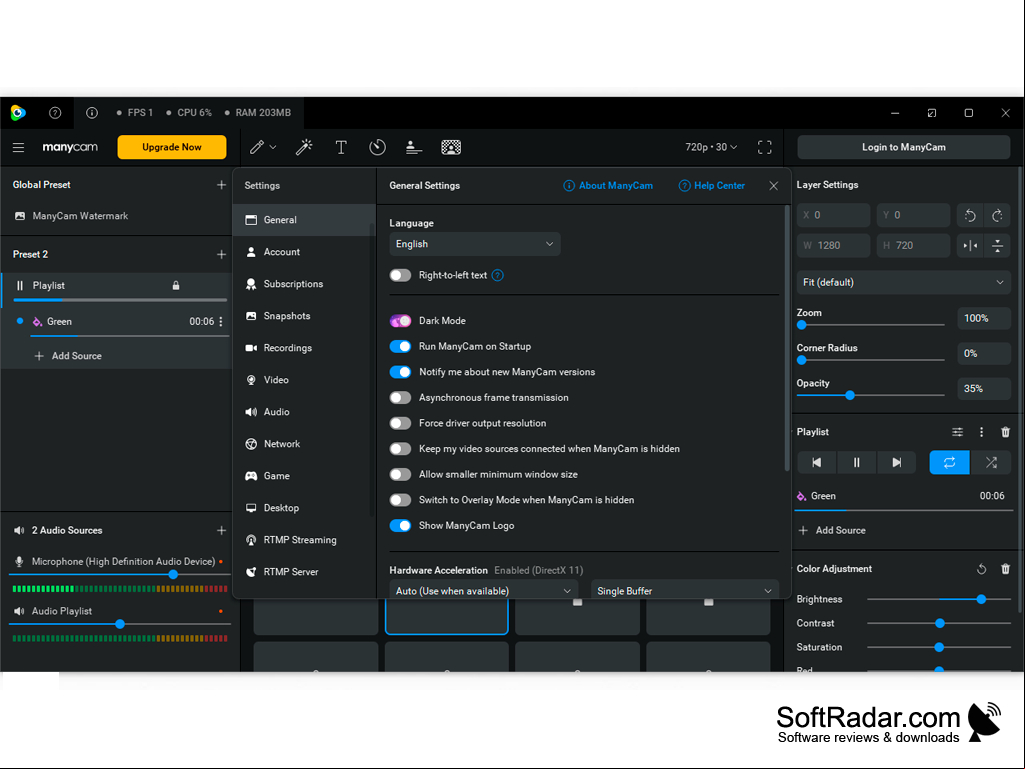Select the Text tool icon

[x=341, y=147]
